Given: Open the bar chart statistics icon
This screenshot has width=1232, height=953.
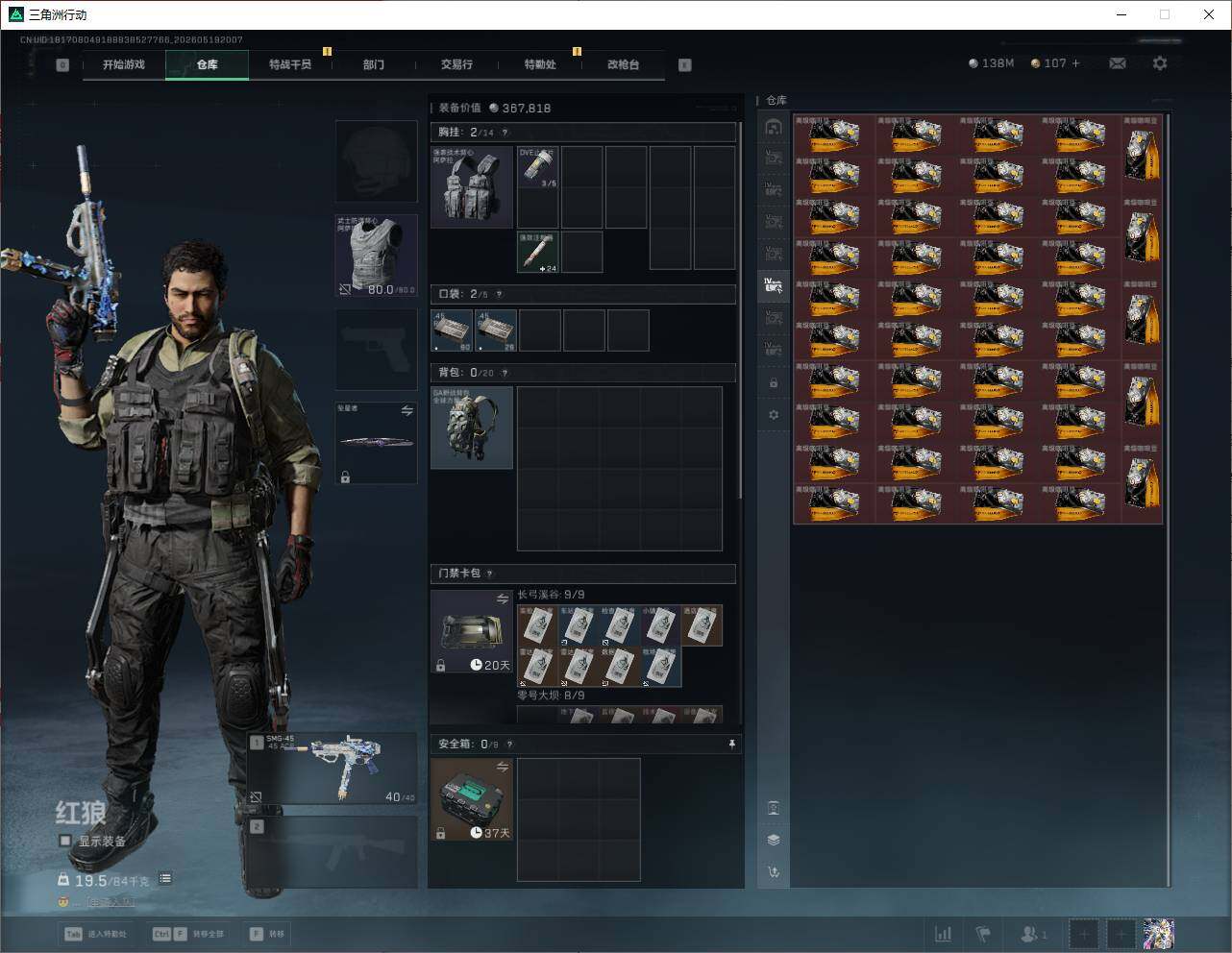Looking at the screenshot, I should [944, 934].
